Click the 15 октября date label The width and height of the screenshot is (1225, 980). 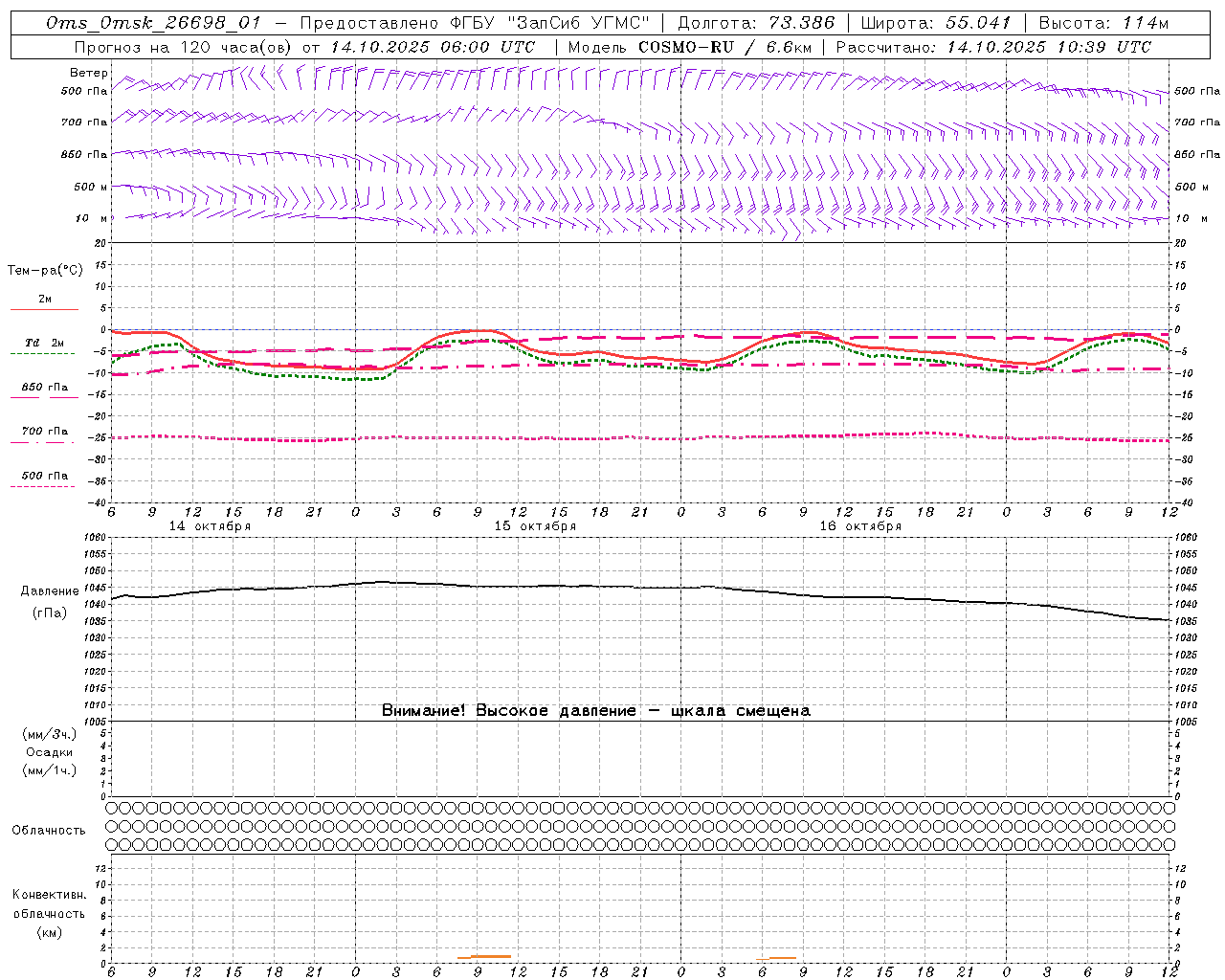click(x=535, y=526)
